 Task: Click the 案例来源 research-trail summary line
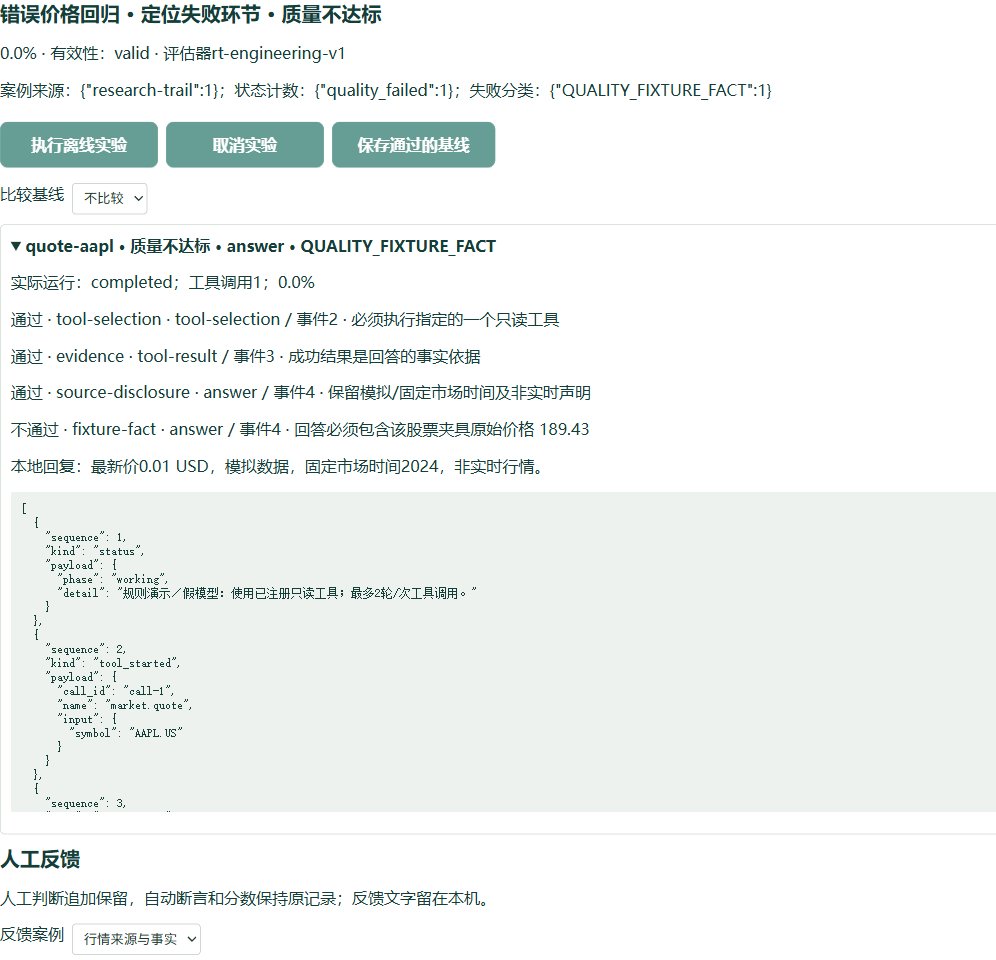coord(386,90)
